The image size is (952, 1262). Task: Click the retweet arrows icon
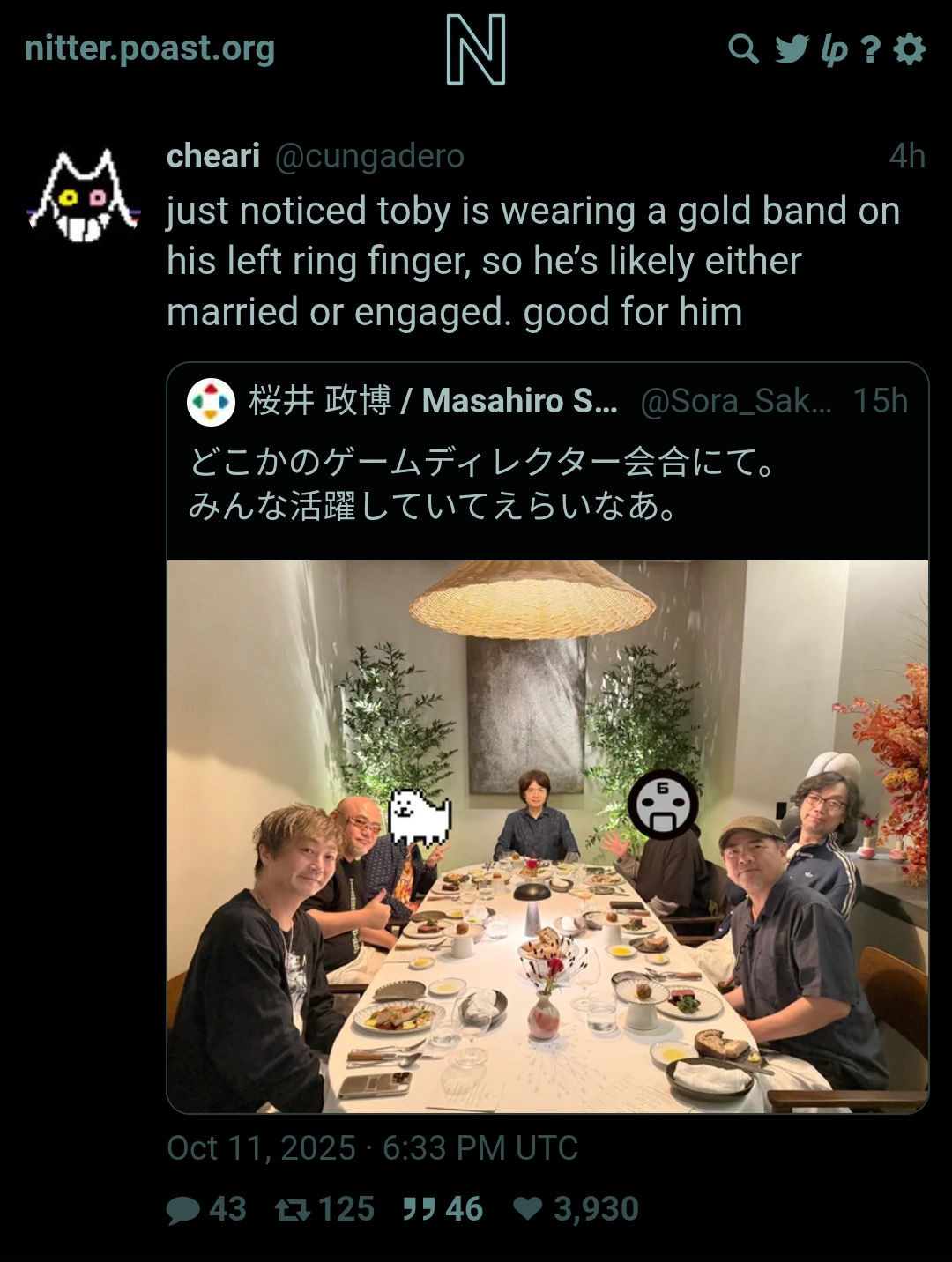click(x=293, y=1209)
